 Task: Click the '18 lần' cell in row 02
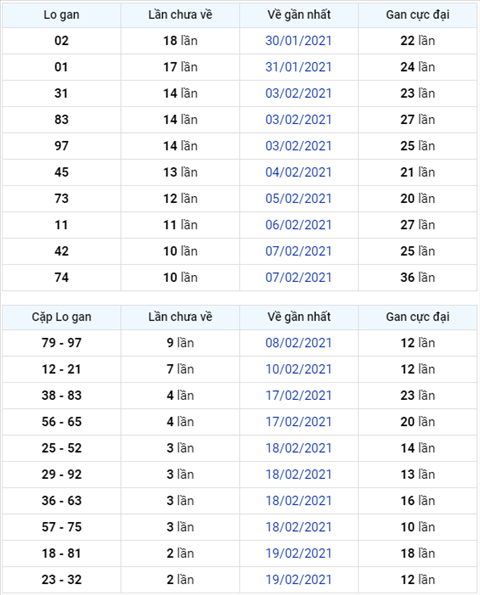tap(180, 41)
